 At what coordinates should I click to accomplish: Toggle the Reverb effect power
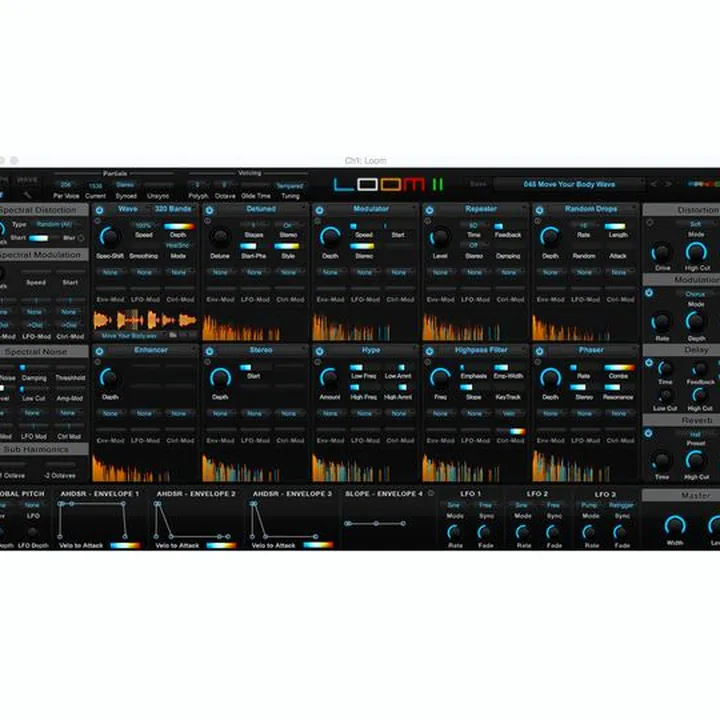[648, 433]
